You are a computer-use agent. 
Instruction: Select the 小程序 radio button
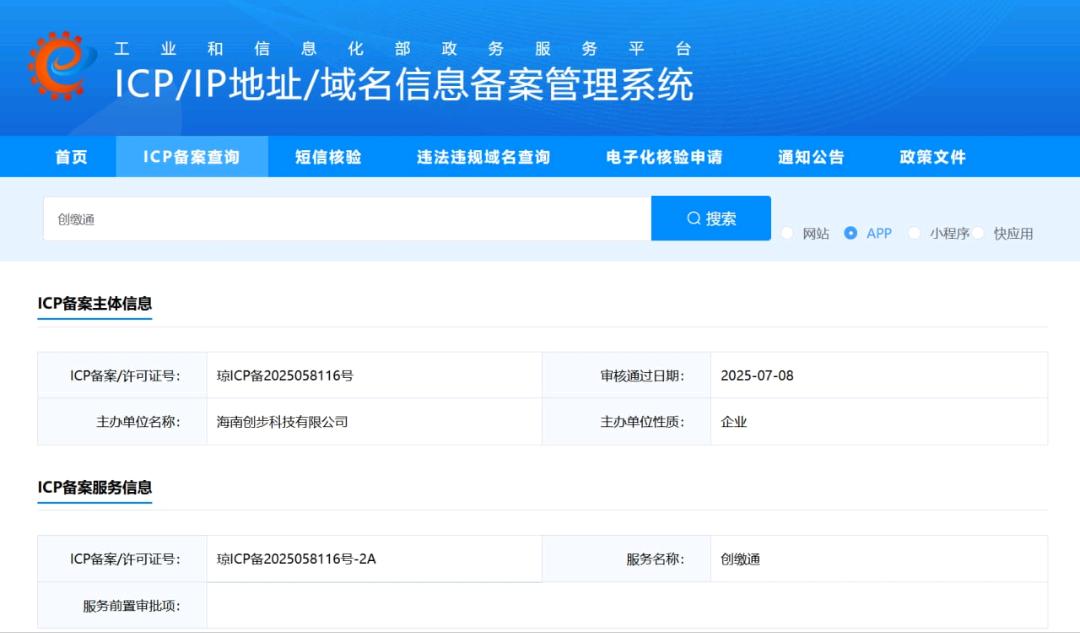[913, 233]
